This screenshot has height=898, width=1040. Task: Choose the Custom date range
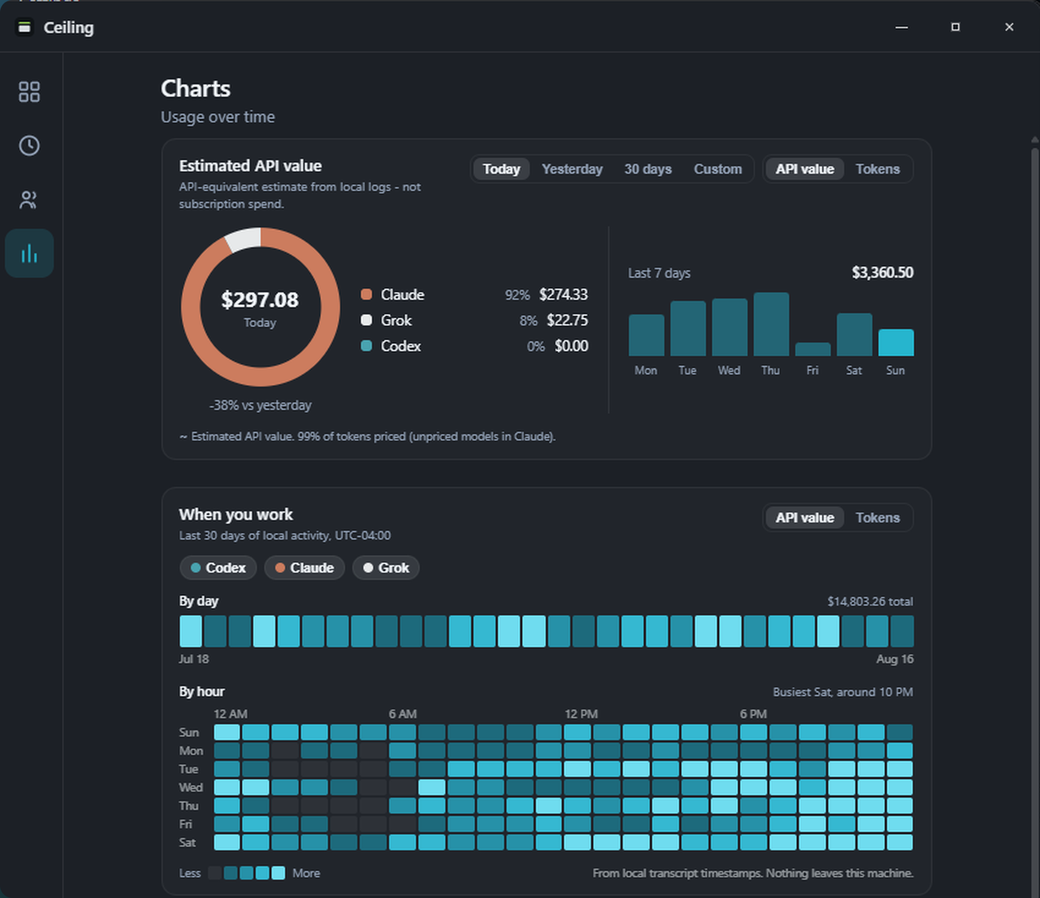(718, 169)
